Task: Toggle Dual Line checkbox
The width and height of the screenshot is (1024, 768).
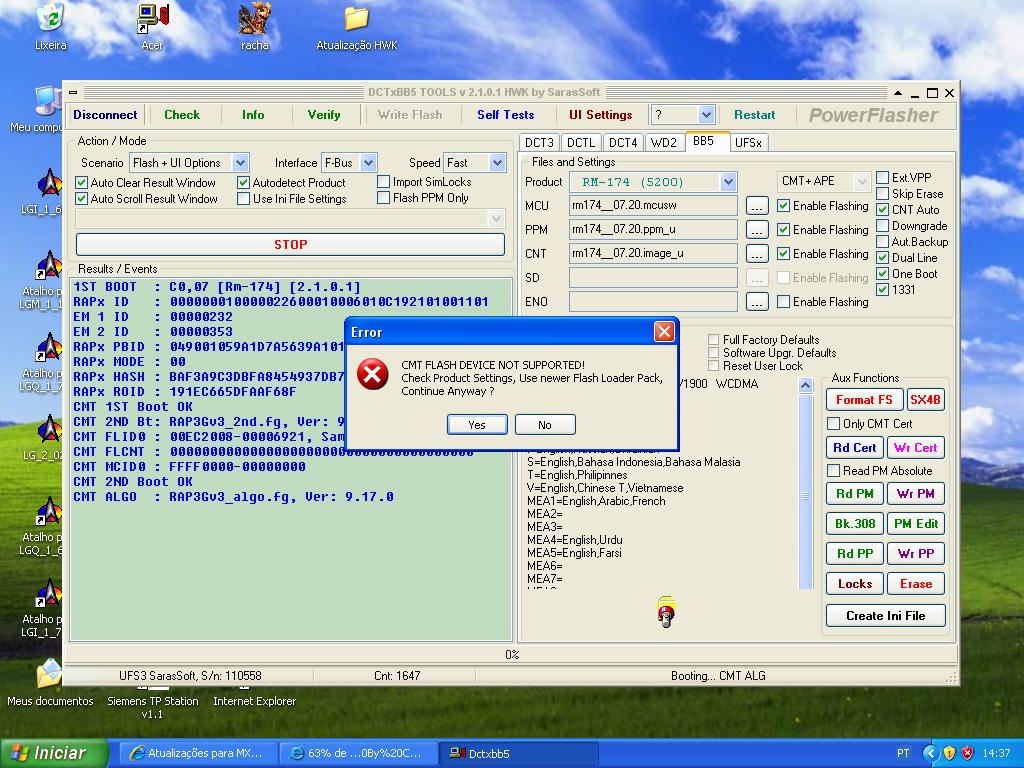Action: [x=882, y=257]
